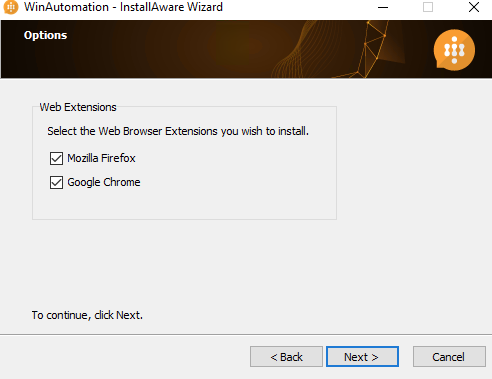Click the orange WinAutomation logo in the banner
492x379 pixels.
coord(454,50)
